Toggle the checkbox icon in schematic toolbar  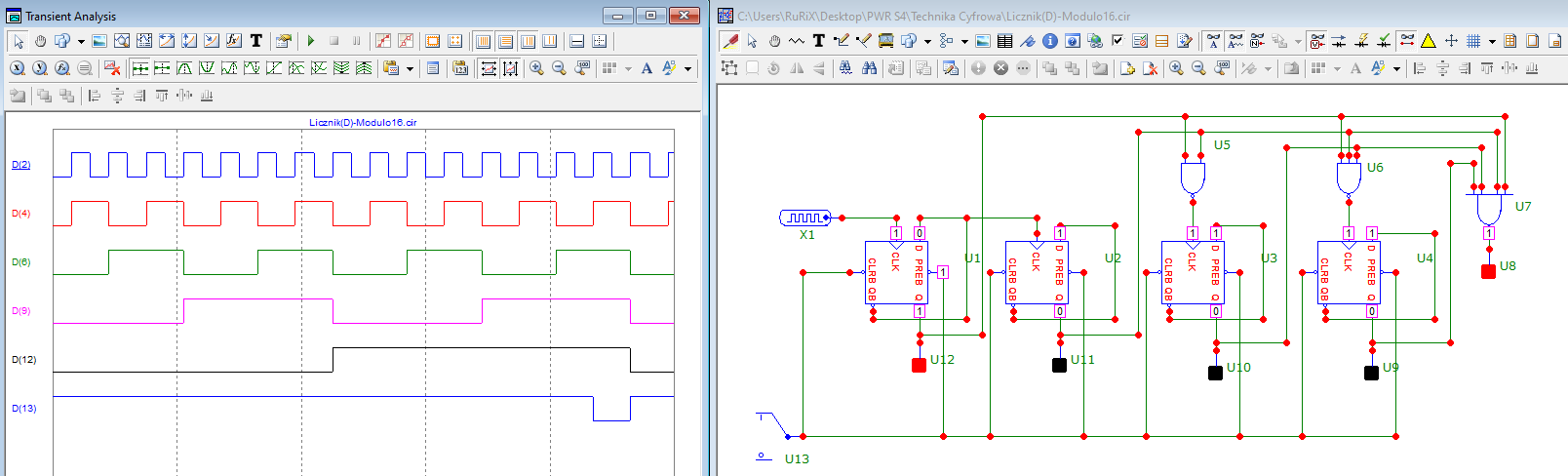1117,41
